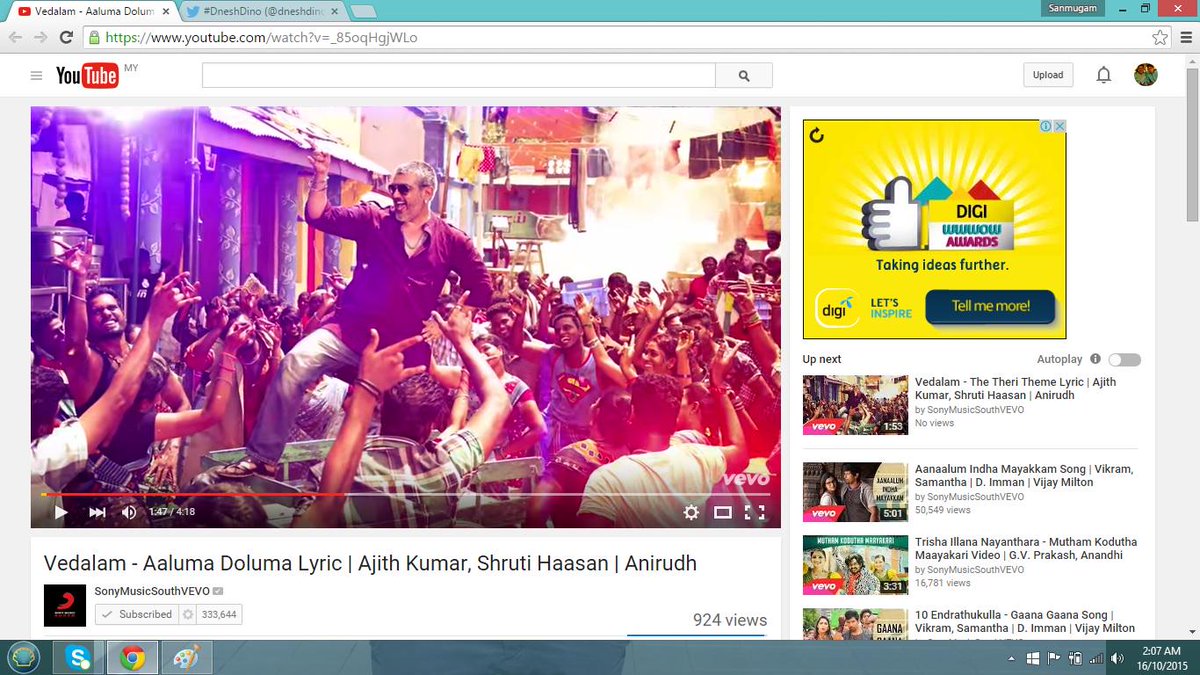Enter full screen mode

[755, 512]
